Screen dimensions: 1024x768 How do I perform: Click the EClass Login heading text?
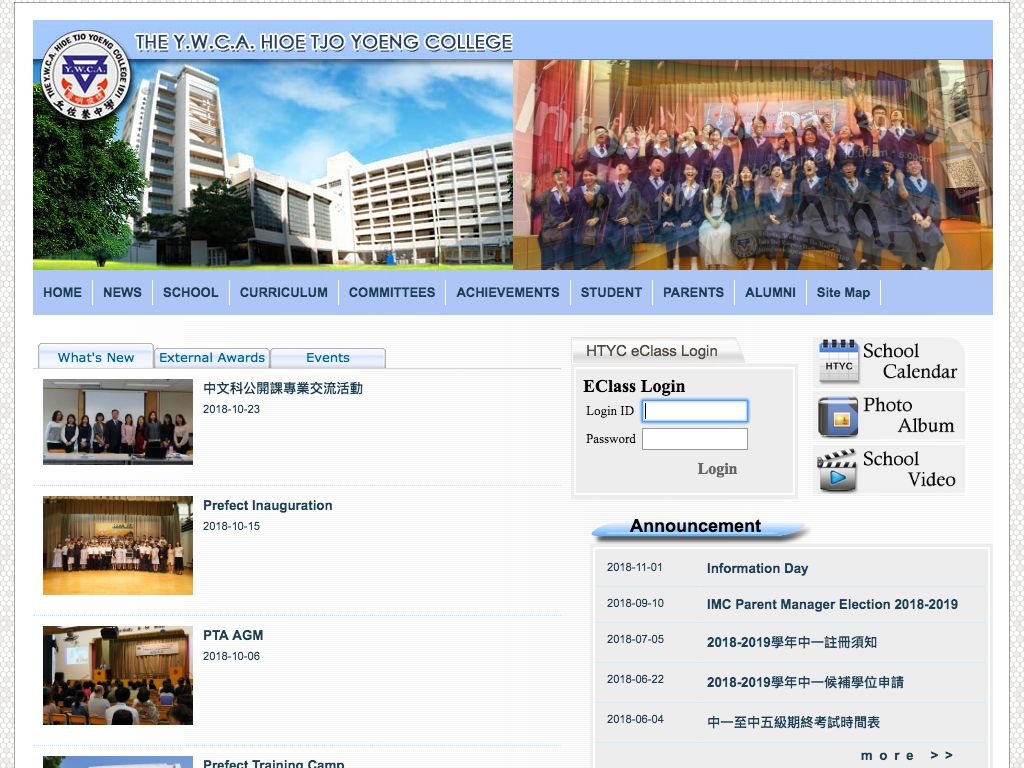[x=634, y=387]
